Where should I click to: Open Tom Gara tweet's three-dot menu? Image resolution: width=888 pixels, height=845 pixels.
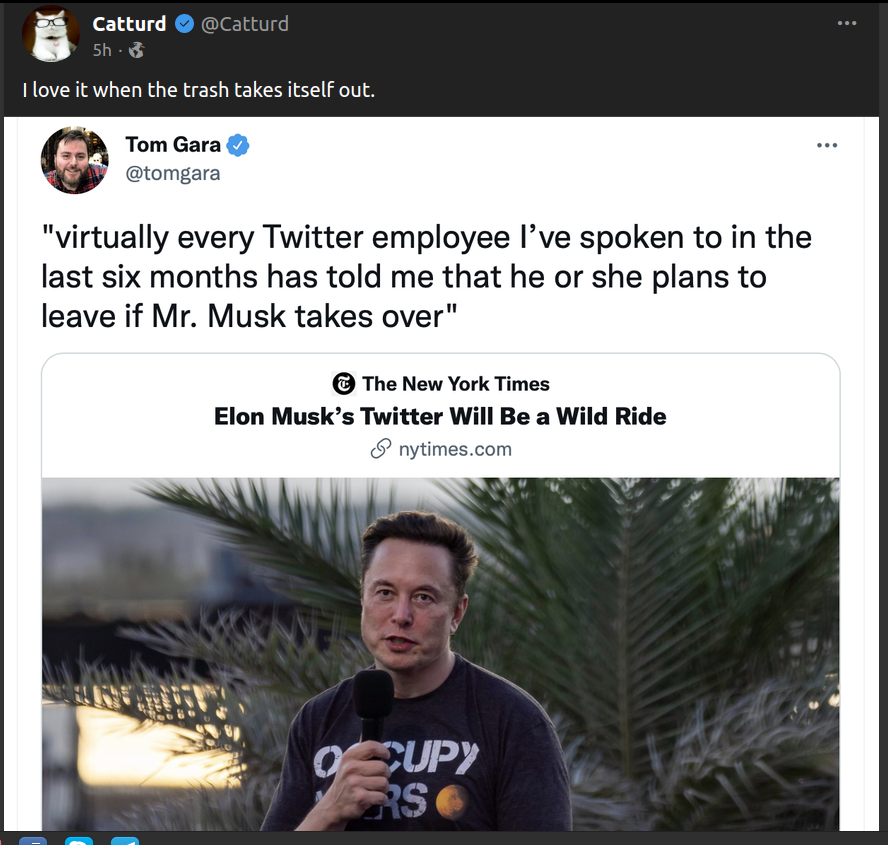pos(826,146)
